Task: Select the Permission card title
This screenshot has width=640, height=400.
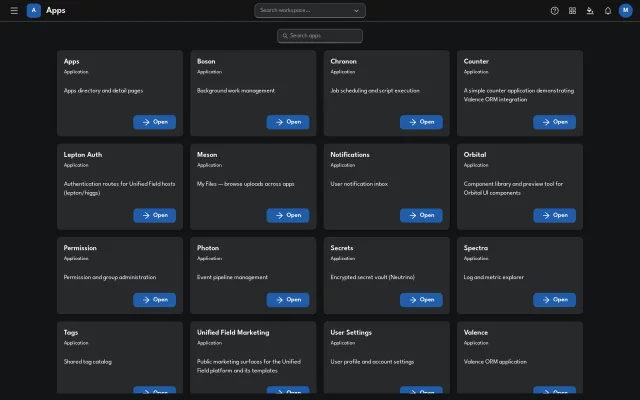Action: [x=80, y=248]
